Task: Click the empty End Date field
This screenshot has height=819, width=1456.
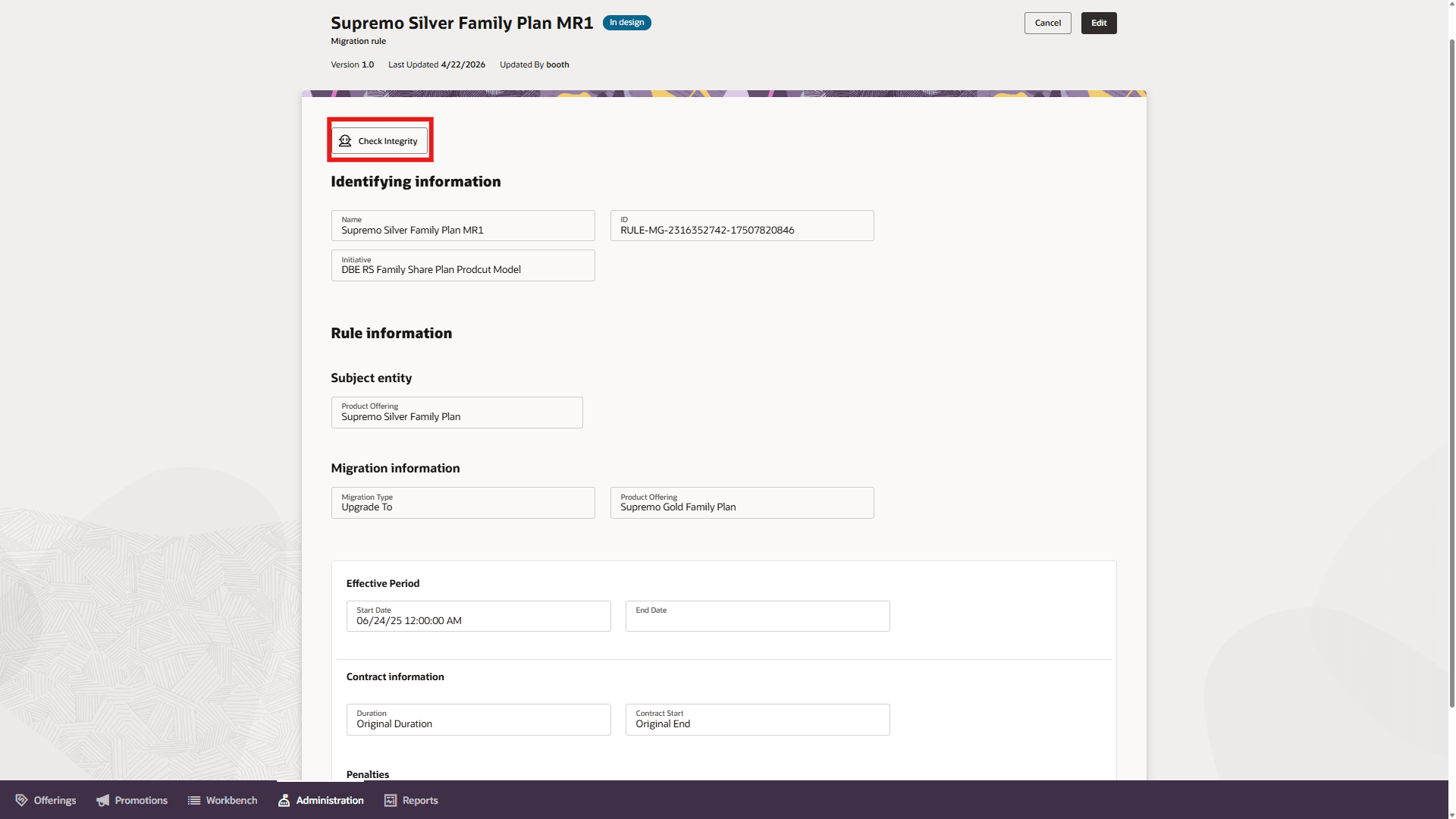Action: pos(758,616)
